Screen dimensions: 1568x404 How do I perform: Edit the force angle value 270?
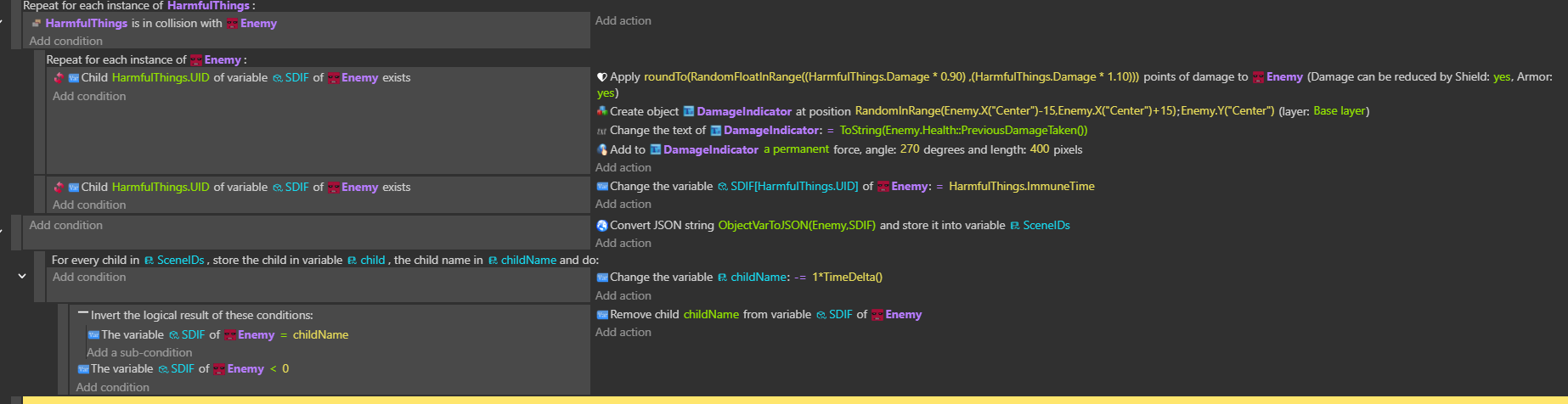[909, 149]
